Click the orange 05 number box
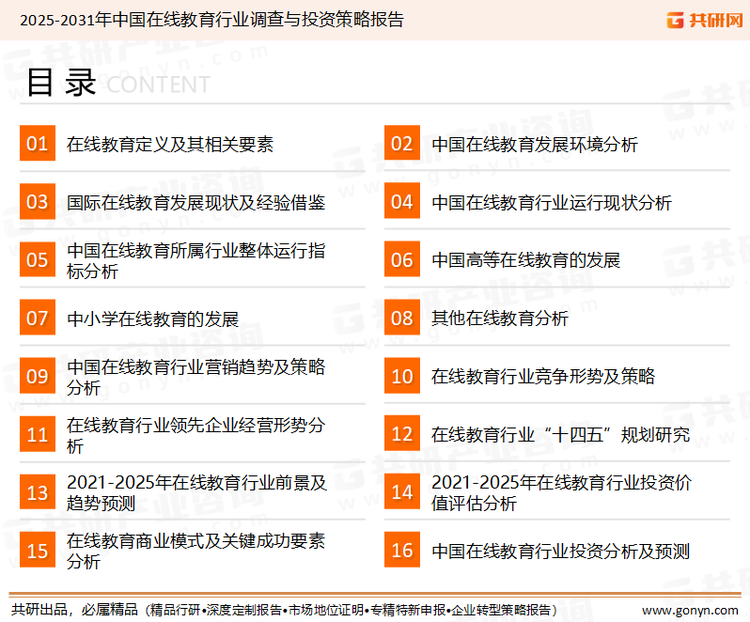The width and height of the screenshot is (750, 622). point(37,259)
